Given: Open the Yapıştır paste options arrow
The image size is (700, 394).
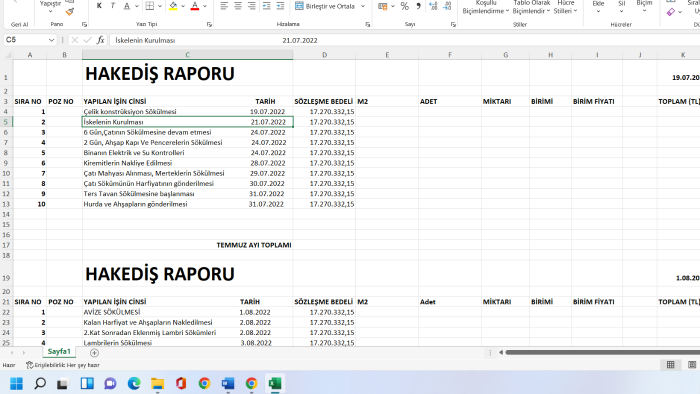Looking at the screenshot, I should (50, 12).
